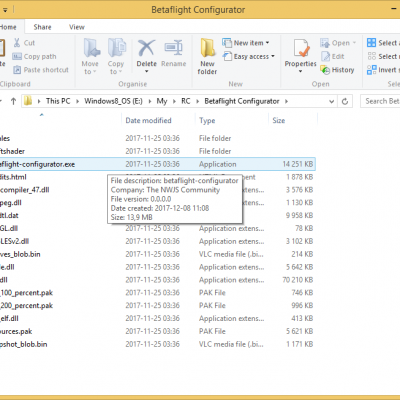
Task: Click the New item icon
Action: [227, 43]
